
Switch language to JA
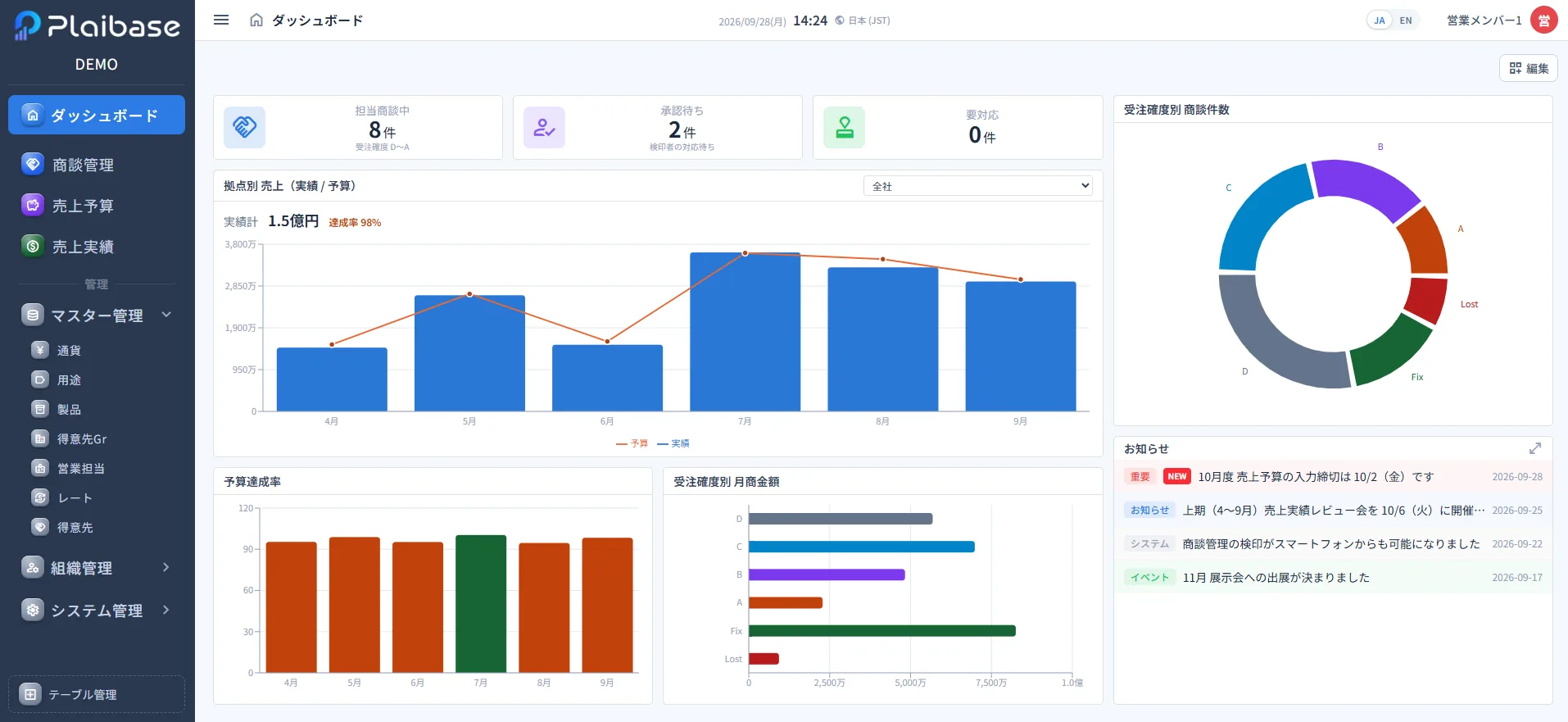1380,20
